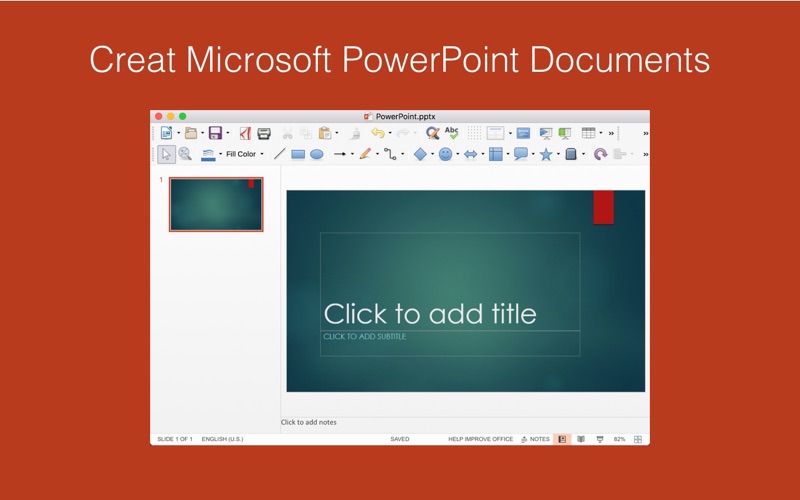Click the Copy icon
The width and height of the screenshot is (800, 500).
tap(306, 134)
